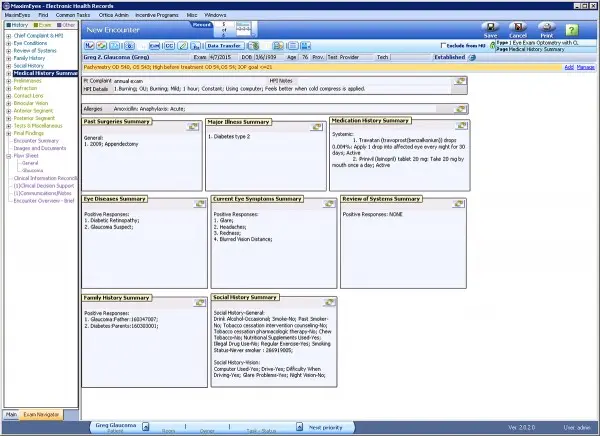The image size is (600, 436).
Task: Open Encounter Summary in navigator
Action: click(36, 141)
